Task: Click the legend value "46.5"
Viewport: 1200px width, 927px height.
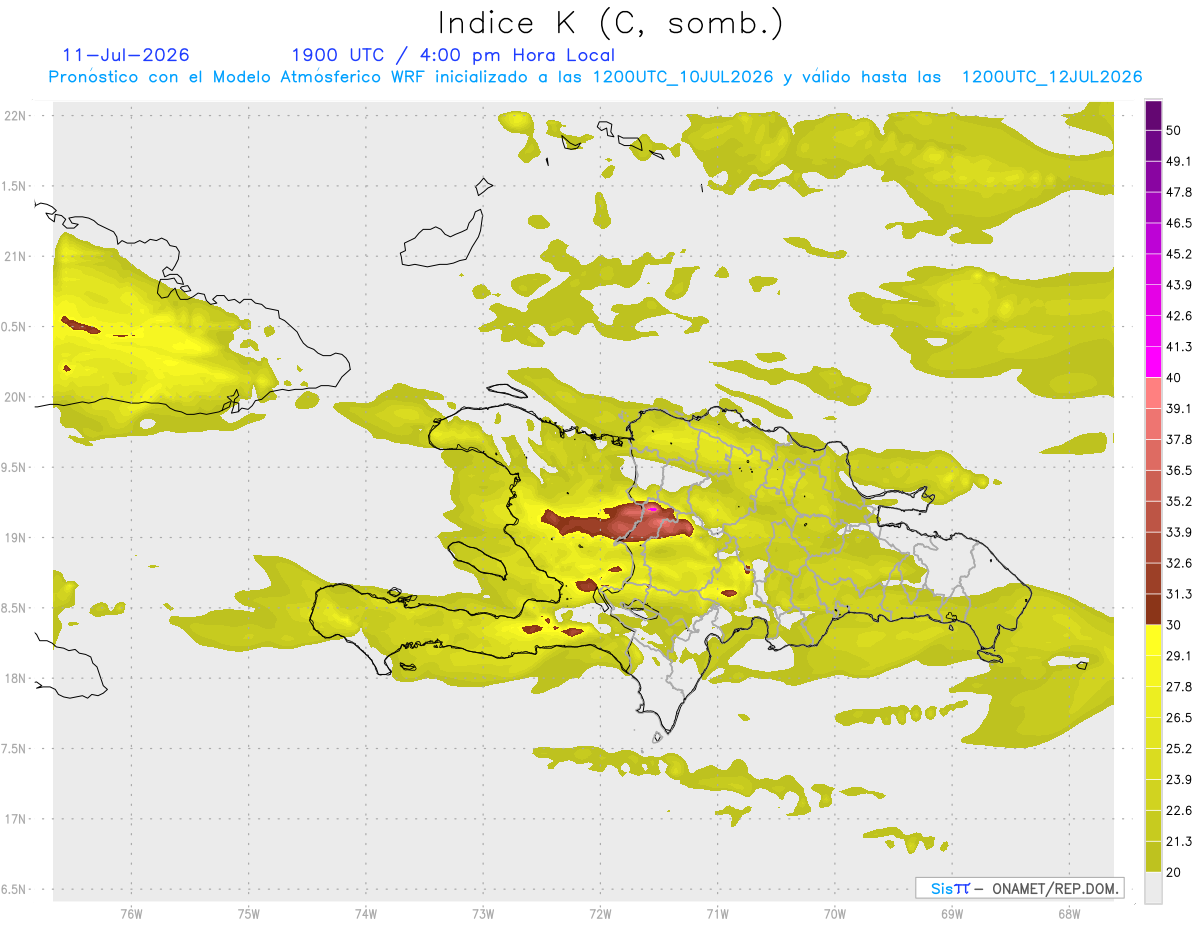Action: click(x=1180, y=223)
